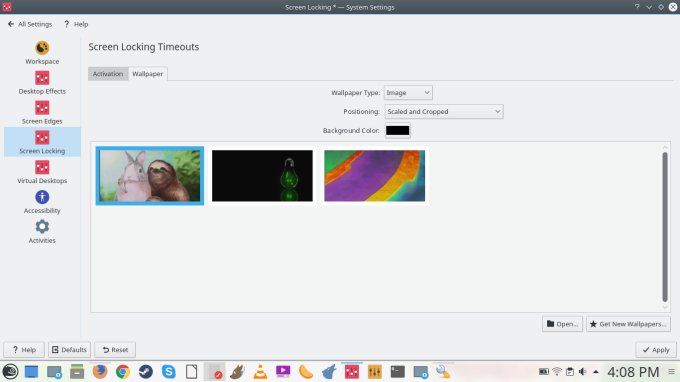Open the purple video player taskbar icon

[x=283, y=372]
